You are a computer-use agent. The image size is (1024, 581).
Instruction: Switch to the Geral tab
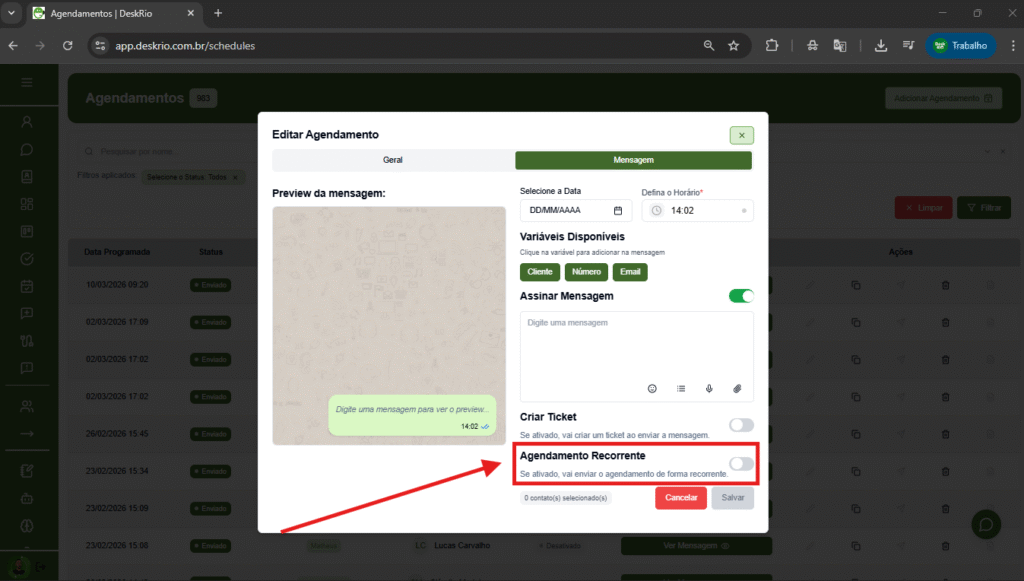393,160
